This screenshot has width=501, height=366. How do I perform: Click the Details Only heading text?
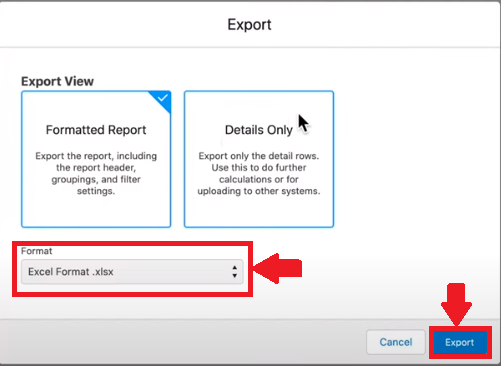[259, 130]
